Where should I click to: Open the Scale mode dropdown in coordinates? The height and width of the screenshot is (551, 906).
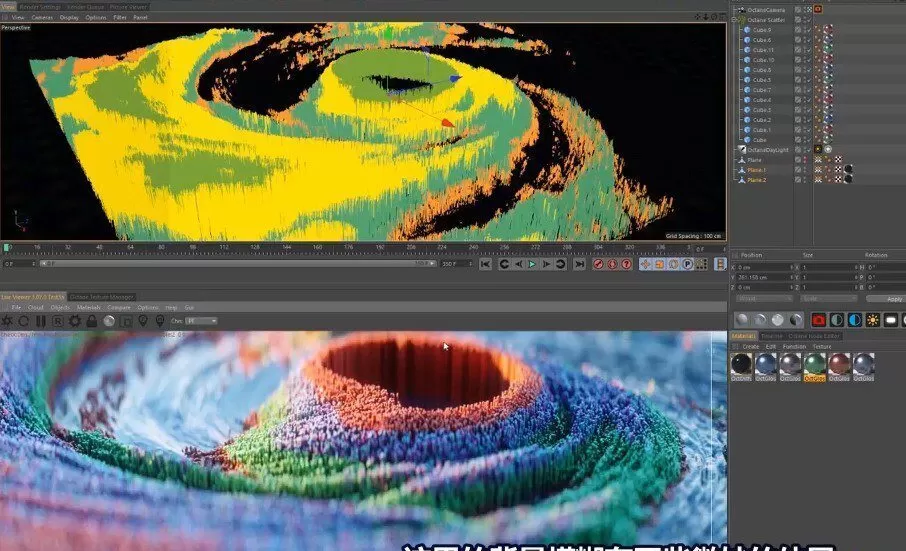click(x=829, y=298)
